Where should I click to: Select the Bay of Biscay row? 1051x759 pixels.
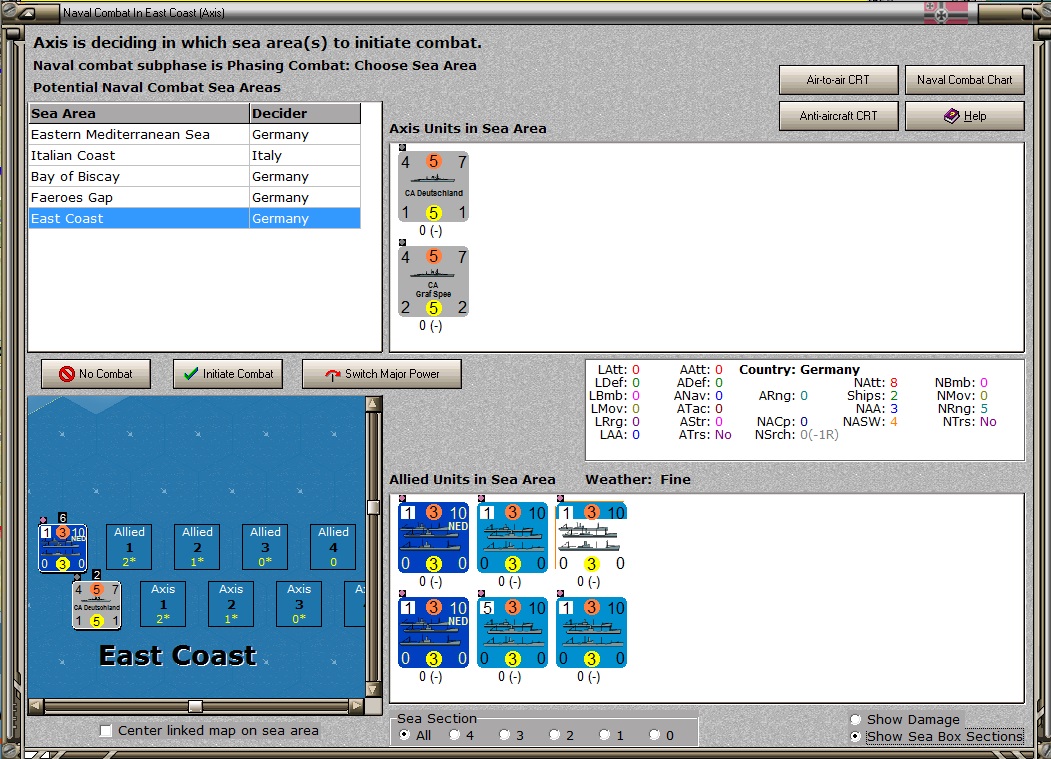coord(195,176)
